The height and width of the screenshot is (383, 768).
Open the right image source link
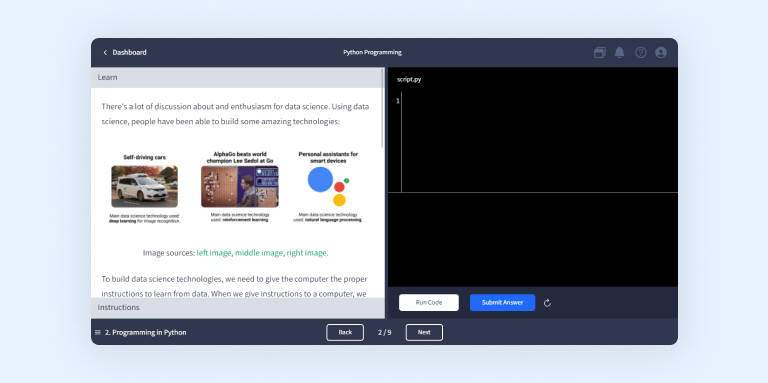(x=307, y=253)
